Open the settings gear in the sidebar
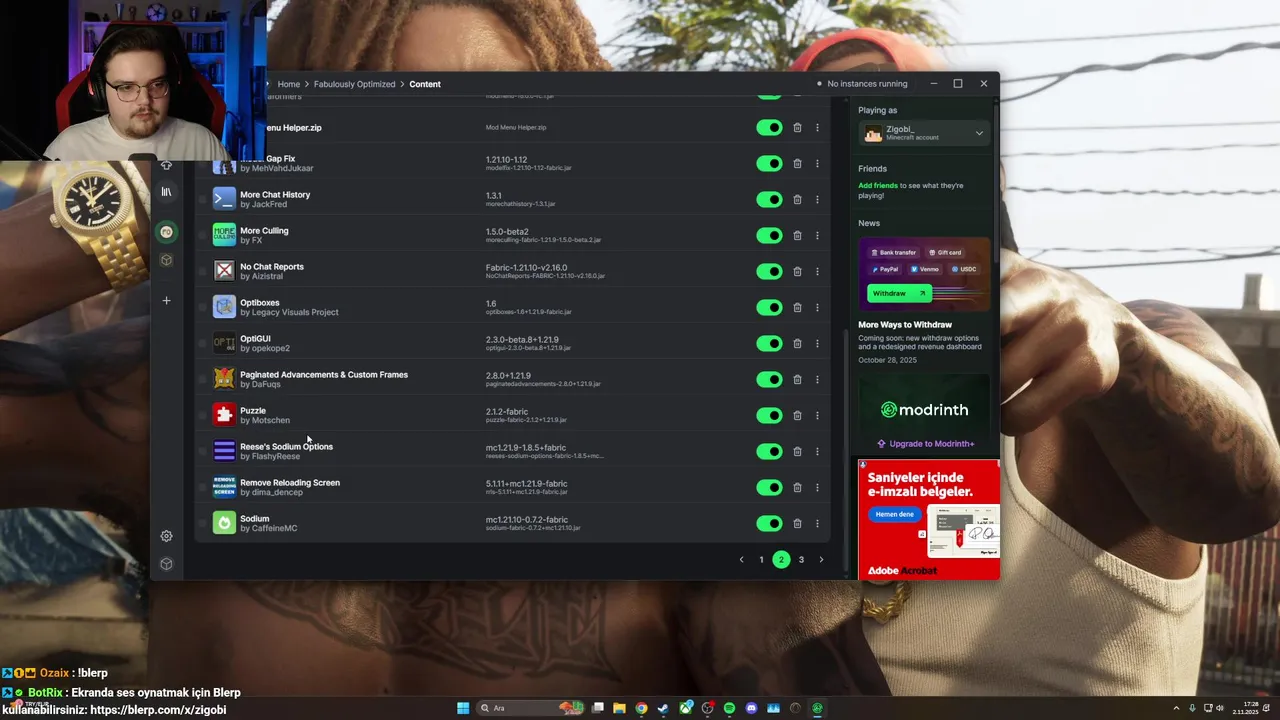The image size is (1280, 720). [x=166, y=536]
